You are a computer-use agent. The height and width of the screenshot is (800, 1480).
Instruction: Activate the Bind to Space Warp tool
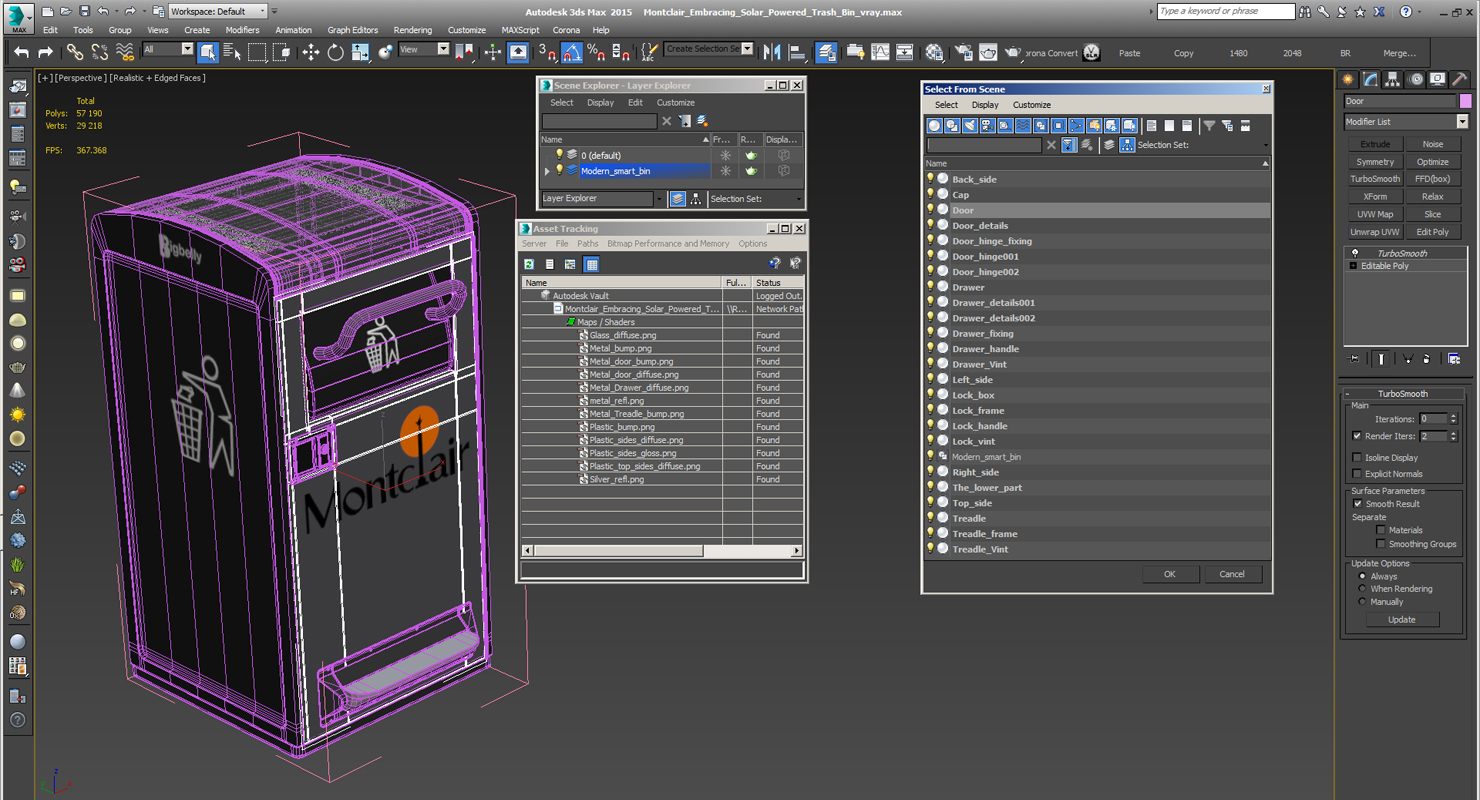click(125, 52)
